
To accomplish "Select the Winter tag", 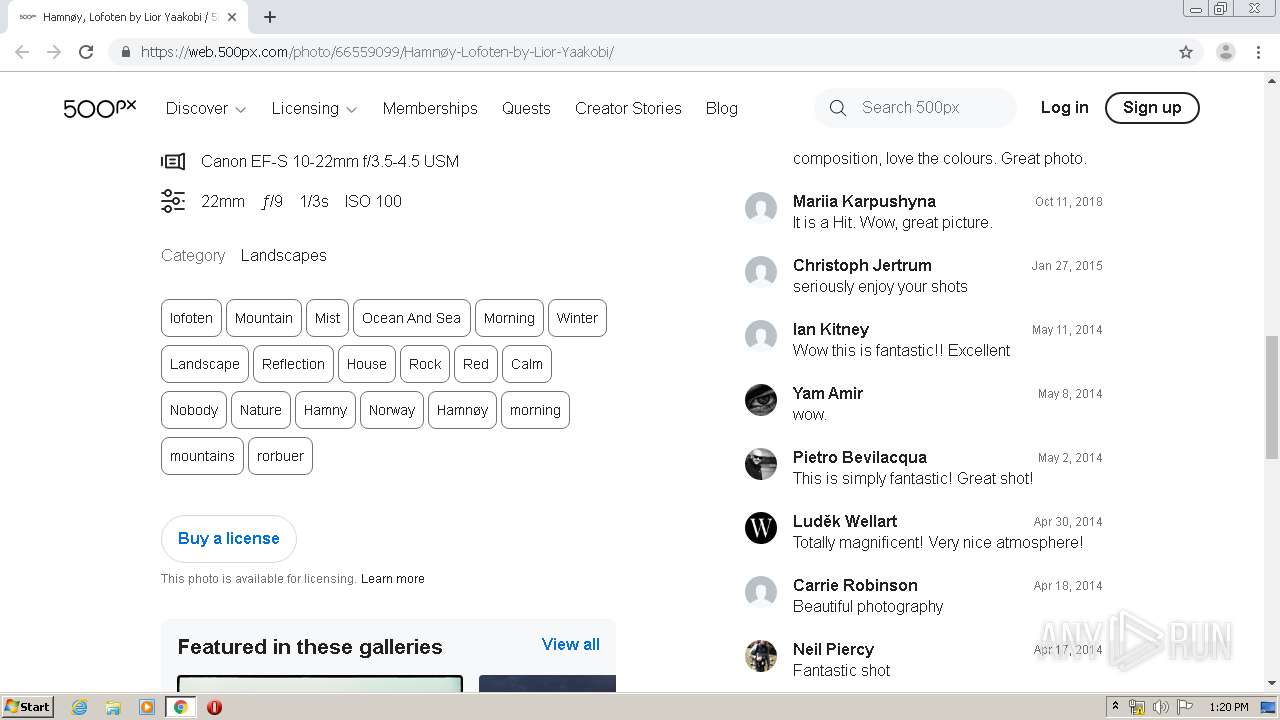I will tap(577, 318).
